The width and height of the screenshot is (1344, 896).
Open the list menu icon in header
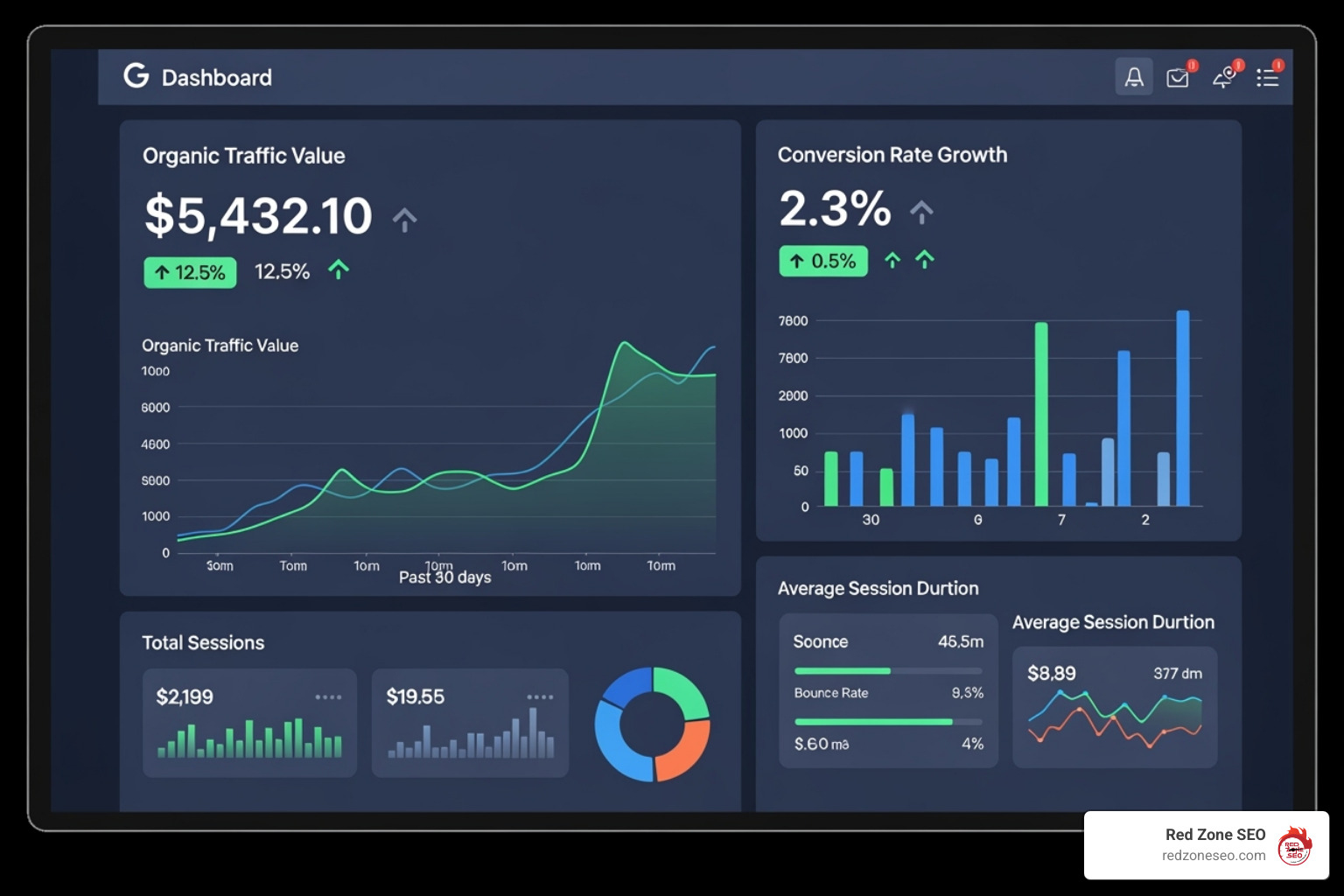coord(1267,78)
